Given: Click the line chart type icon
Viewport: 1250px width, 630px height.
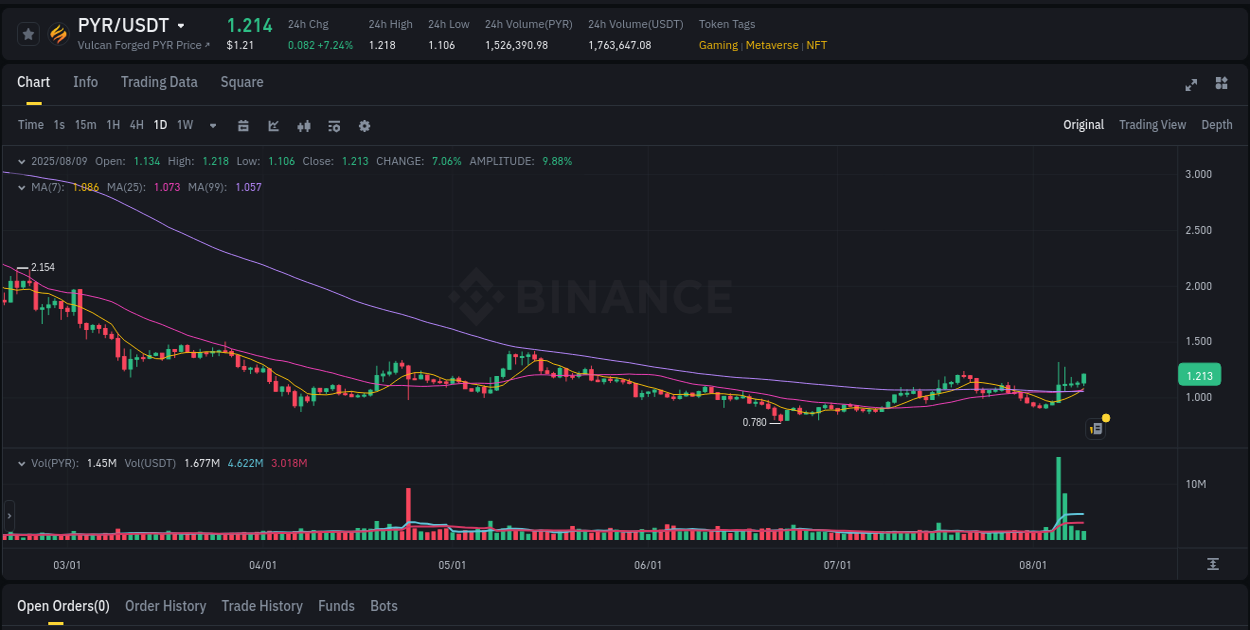Looking at the screenshot, I should 273,126.
